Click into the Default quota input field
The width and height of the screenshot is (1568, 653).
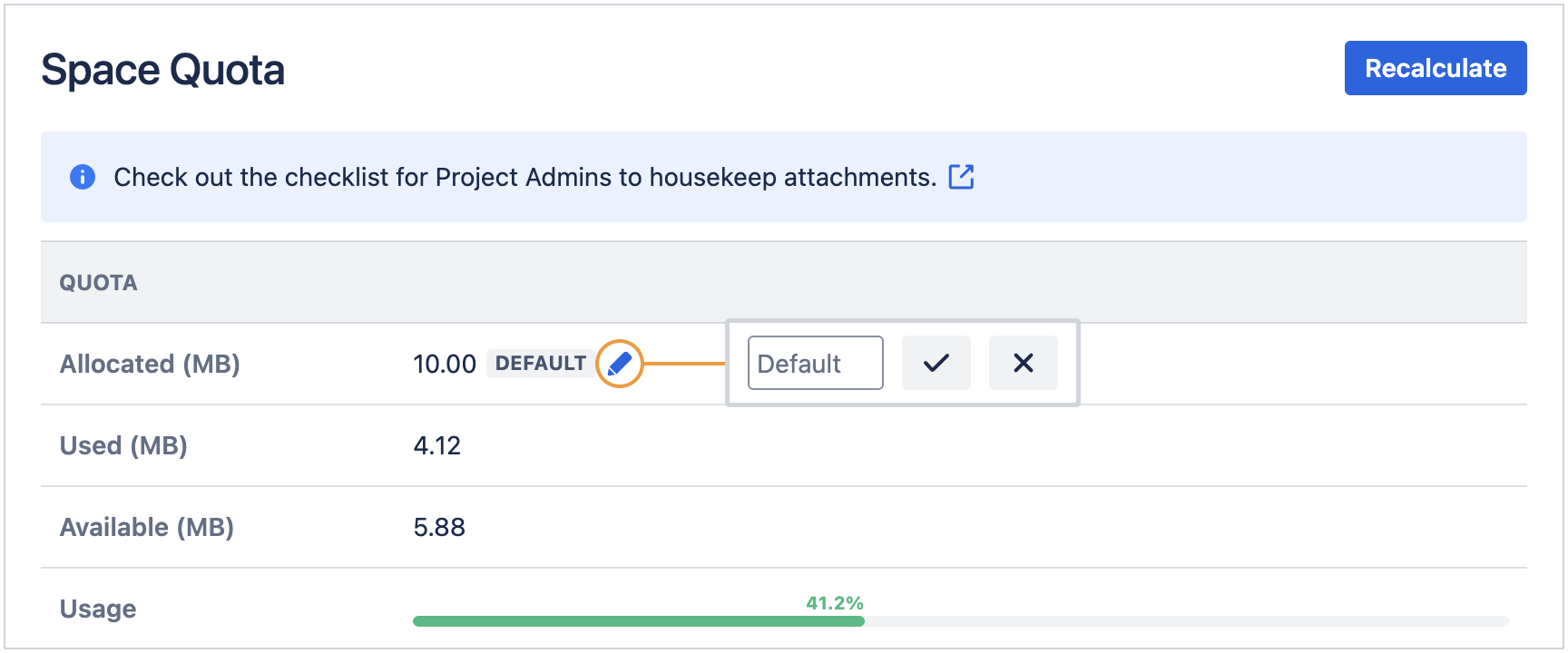click(815, 363)
